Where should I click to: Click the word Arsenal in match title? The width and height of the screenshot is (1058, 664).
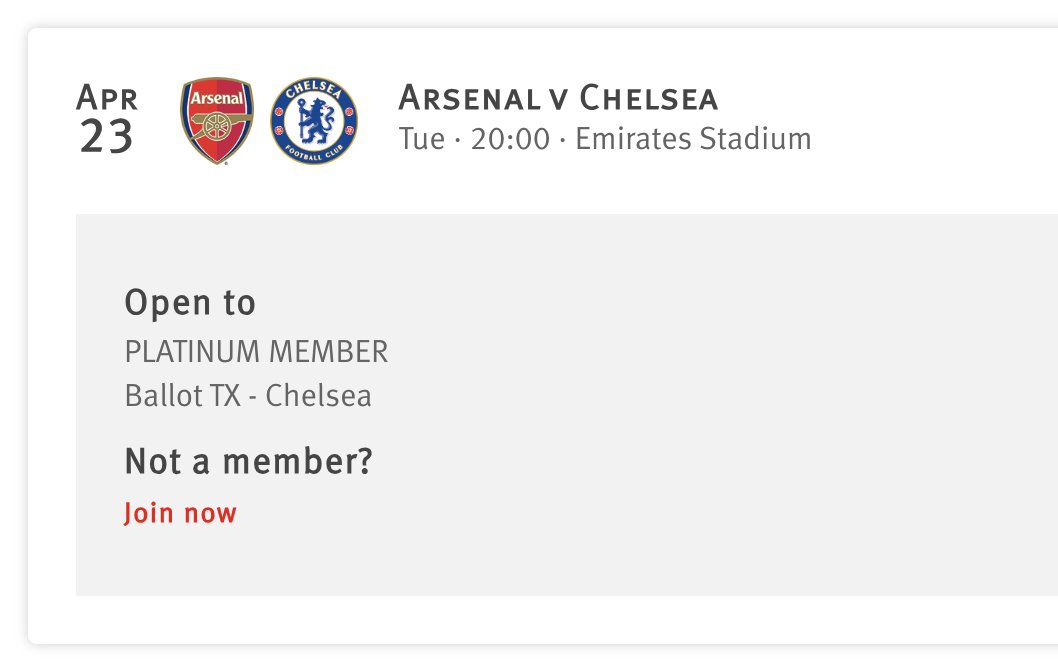pyautogui.click(x=469, y=98)
